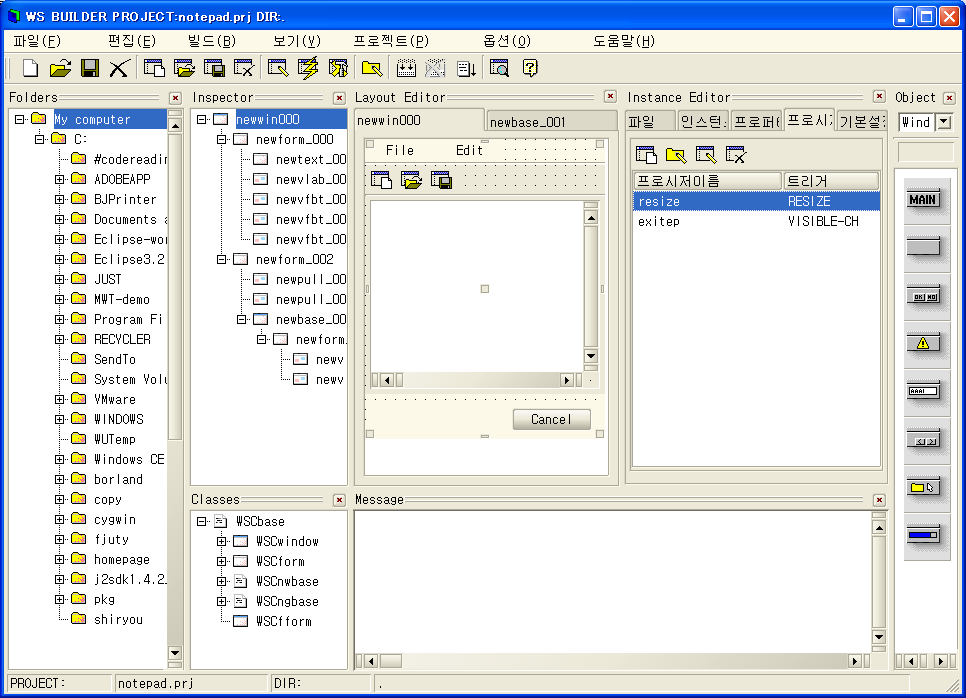Close the Message panel
The image size is (966, 698).
click(x=880, y=500)
